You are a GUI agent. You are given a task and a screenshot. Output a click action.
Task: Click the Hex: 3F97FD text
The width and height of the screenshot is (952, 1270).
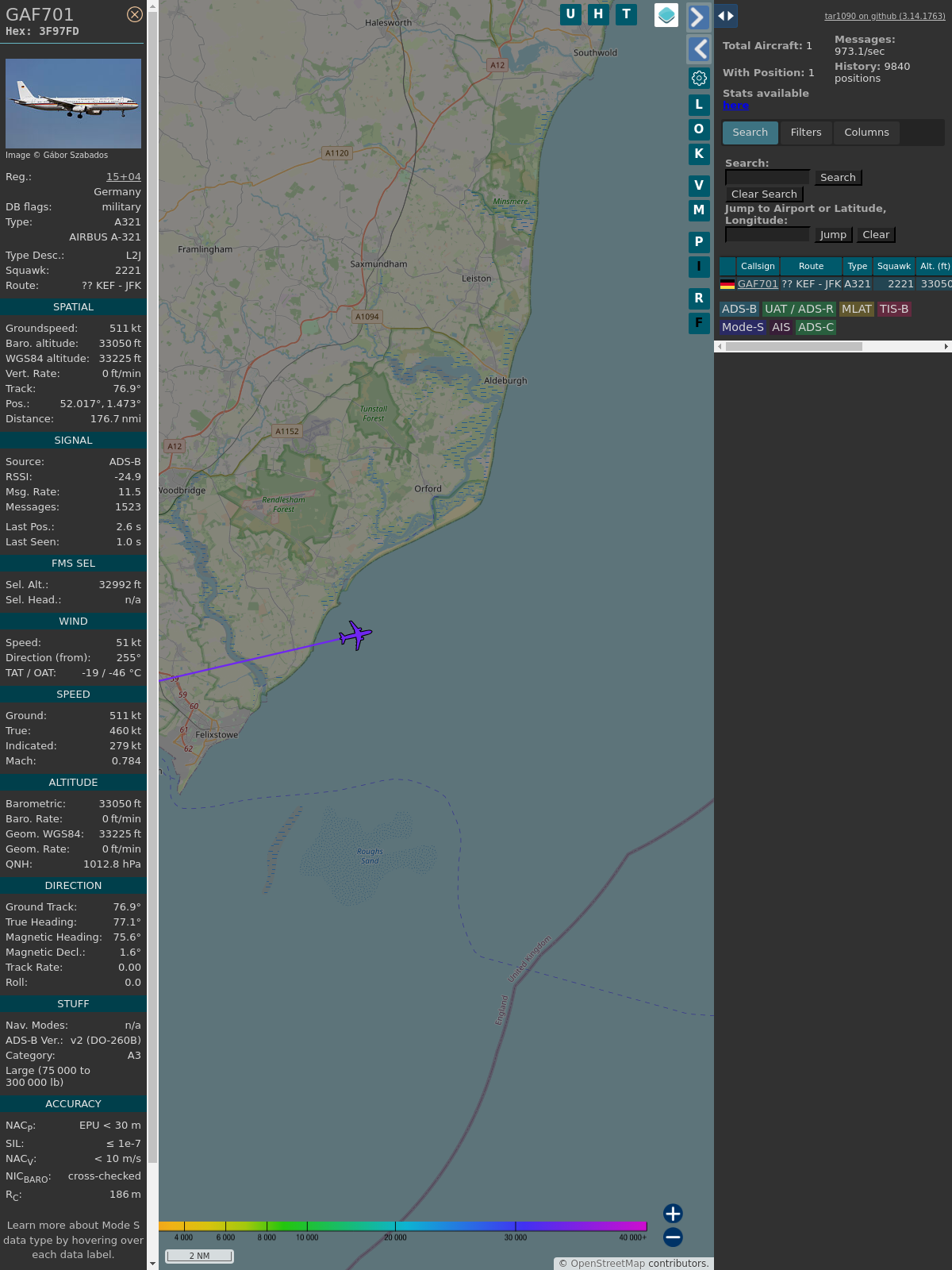42,32
